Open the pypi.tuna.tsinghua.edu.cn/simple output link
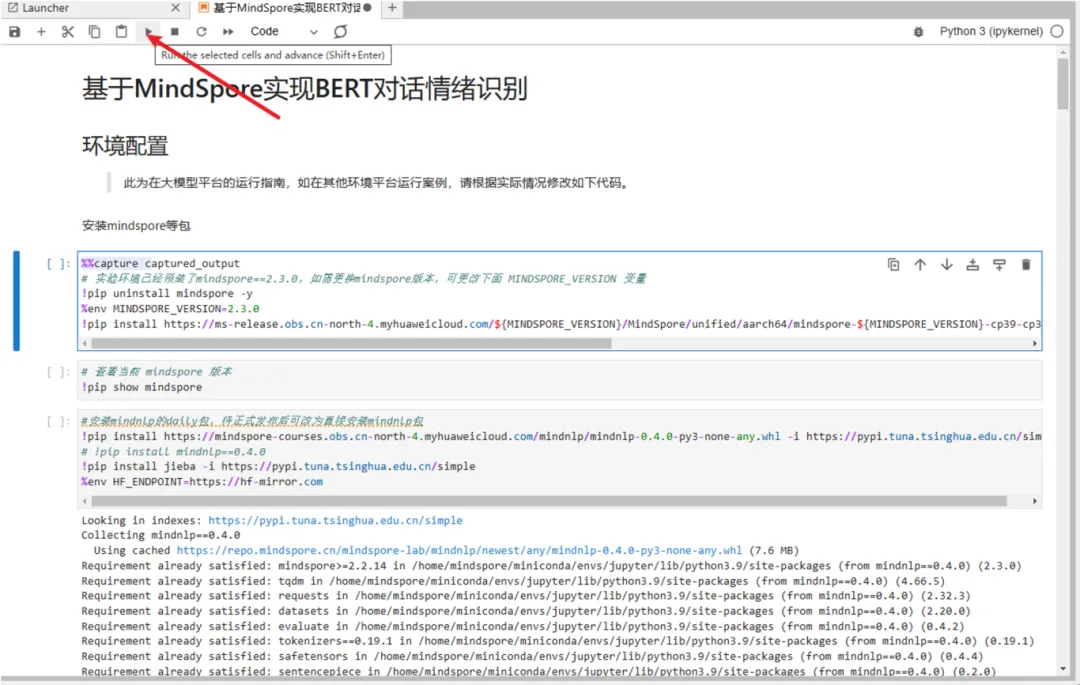 click(x=335, y=521)
